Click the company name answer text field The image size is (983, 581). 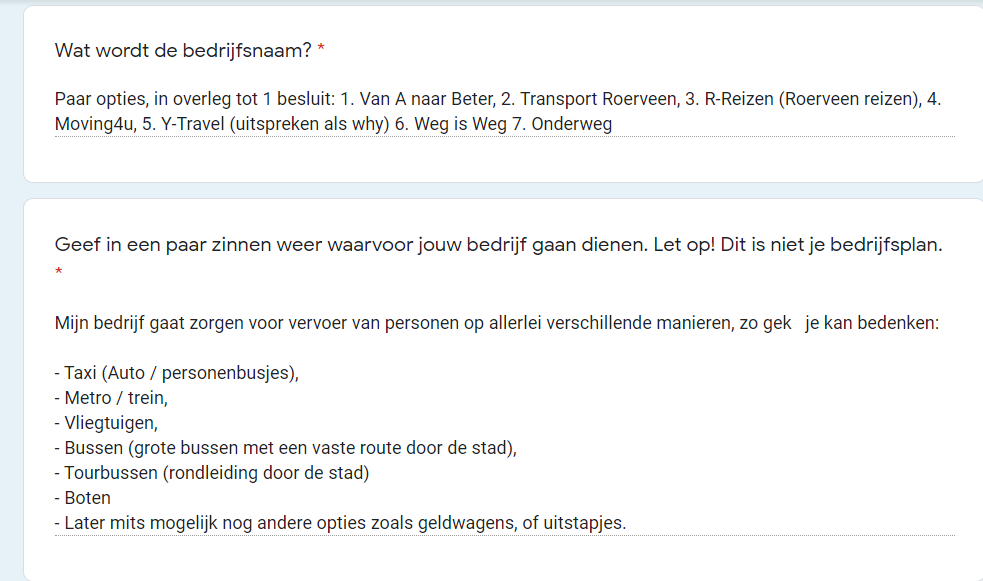[x=500, y=112]
